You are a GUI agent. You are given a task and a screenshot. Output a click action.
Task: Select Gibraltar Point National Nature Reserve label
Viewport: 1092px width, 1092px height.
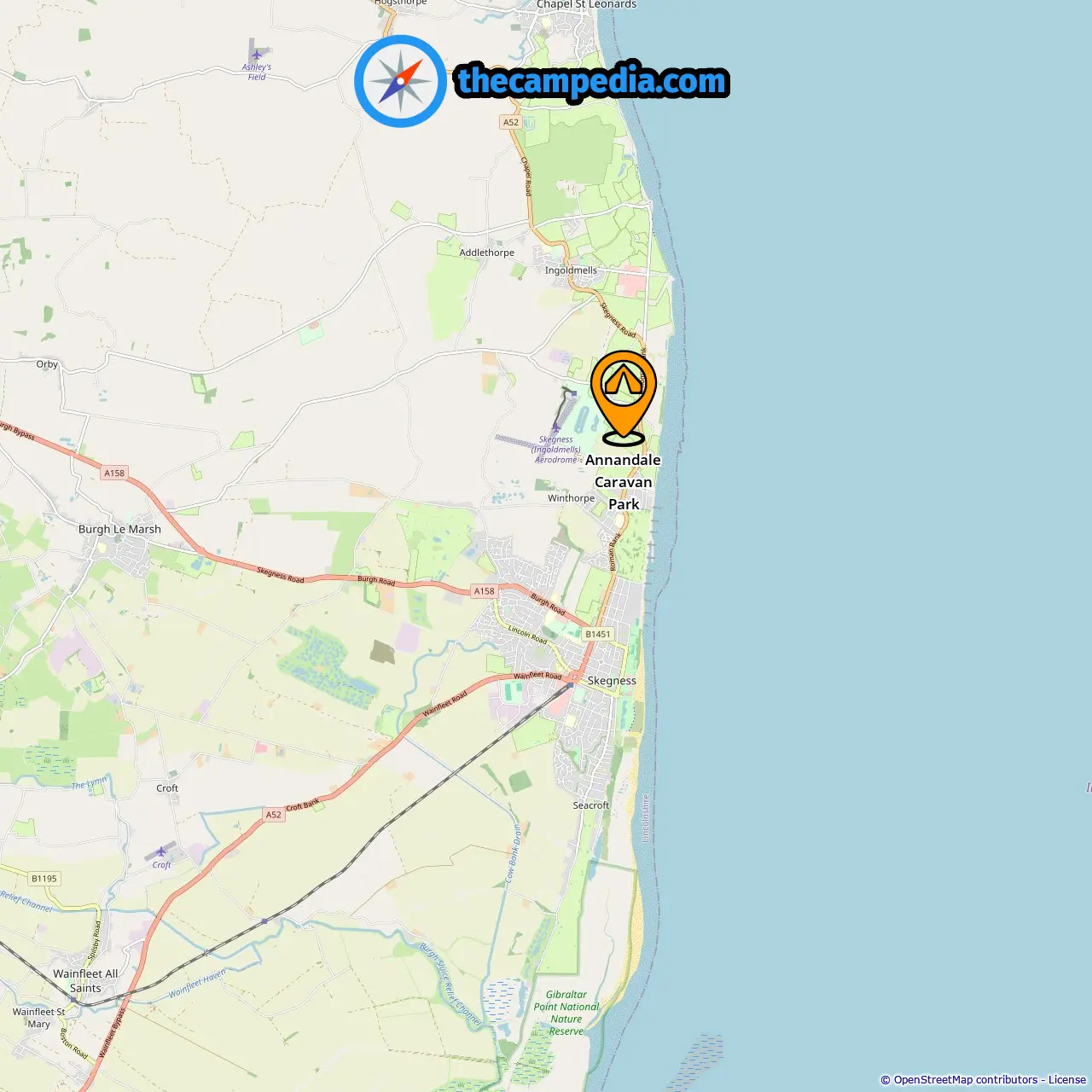point(566,1013)
